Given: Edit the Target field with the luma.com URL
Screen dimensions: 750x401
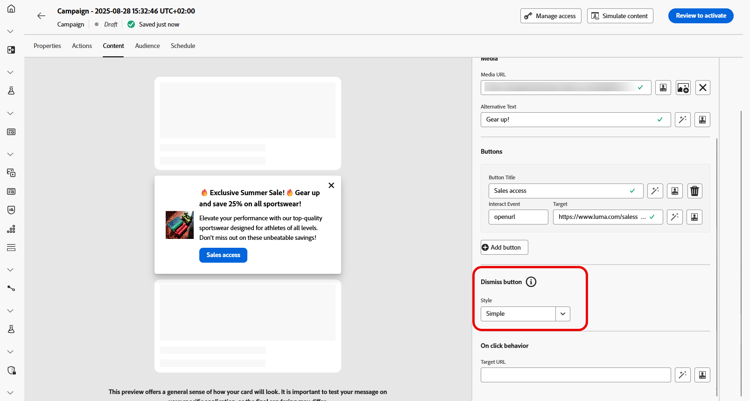Looking at the screenshot, I should click(608, 217).
